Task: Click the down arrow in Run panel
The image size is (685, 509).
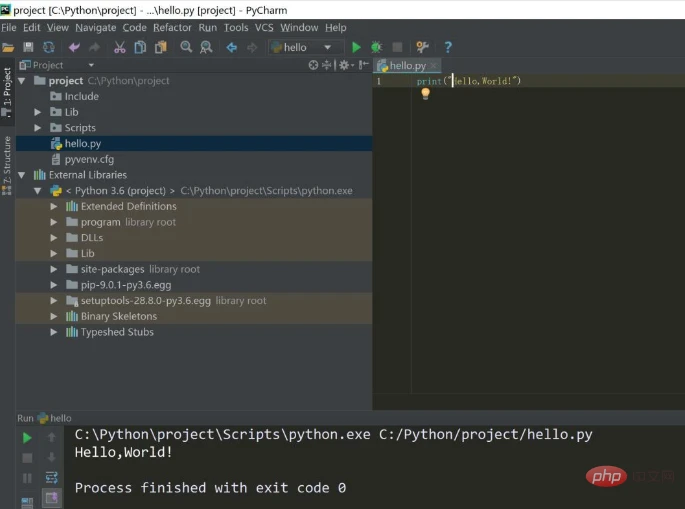Action: click(52, 457)
